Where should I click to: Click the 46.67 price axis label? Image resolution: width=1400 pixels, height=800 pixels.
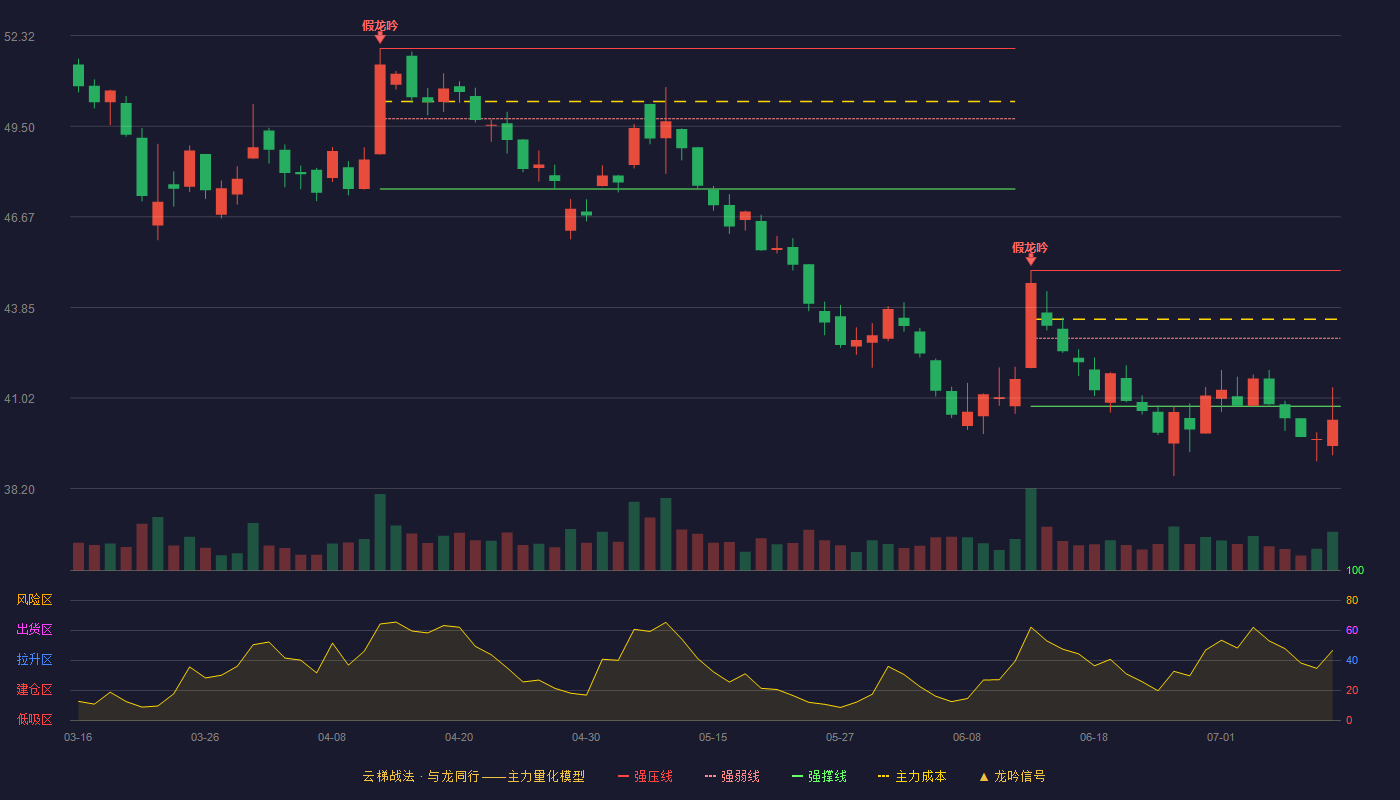19,217
